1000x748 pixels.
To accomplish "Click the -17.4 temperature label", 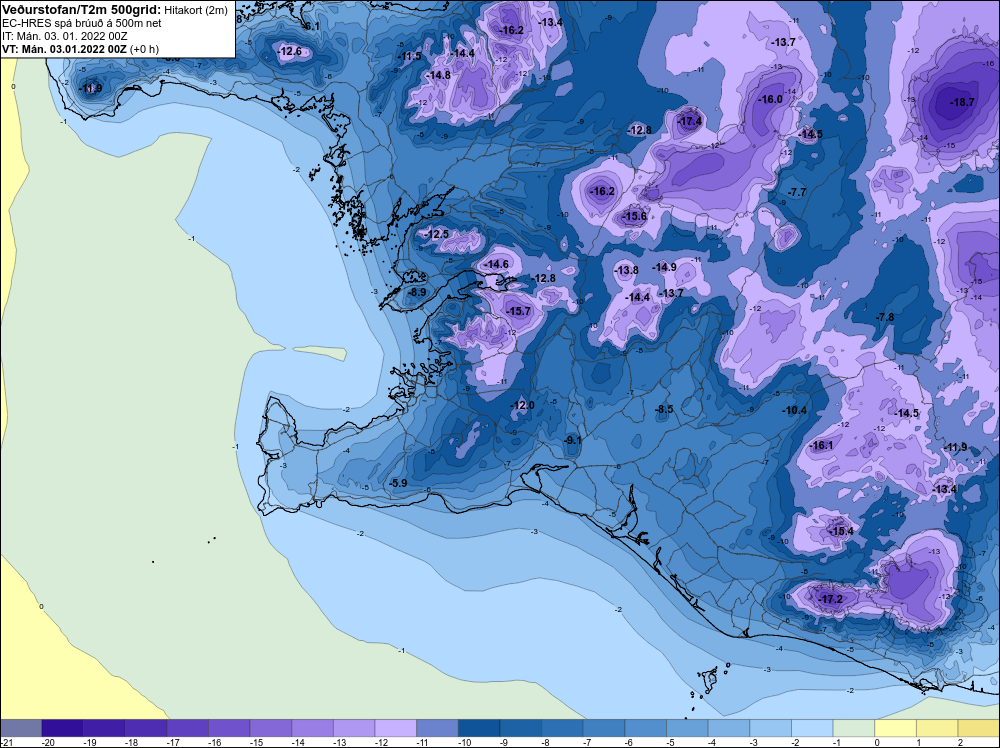I will pos(689,121).
